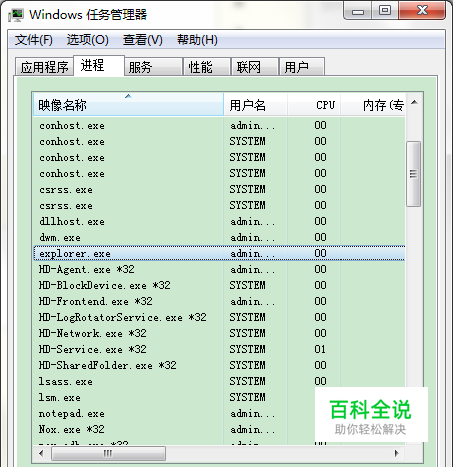Select the Nox.exe *32 process

click(x=174, y=429)
